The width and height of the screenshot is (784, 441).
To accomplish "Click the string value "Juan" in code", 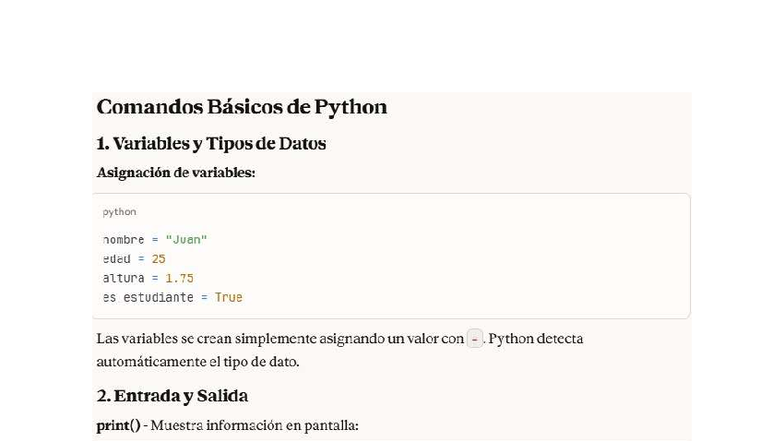I will [186, 240].
